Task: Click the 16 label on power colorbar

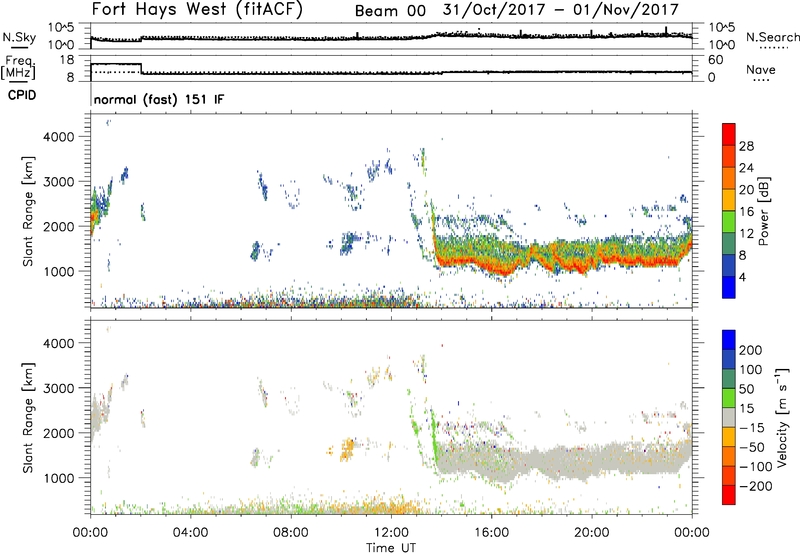Action: tap(746, 212)
